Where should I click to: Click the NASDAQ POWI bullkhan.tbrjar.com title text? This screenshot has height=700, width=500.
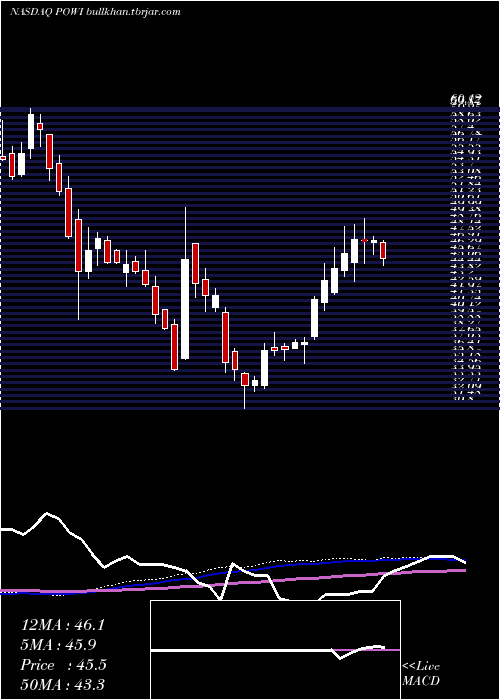pyautogui.click(x=95, y=12)
